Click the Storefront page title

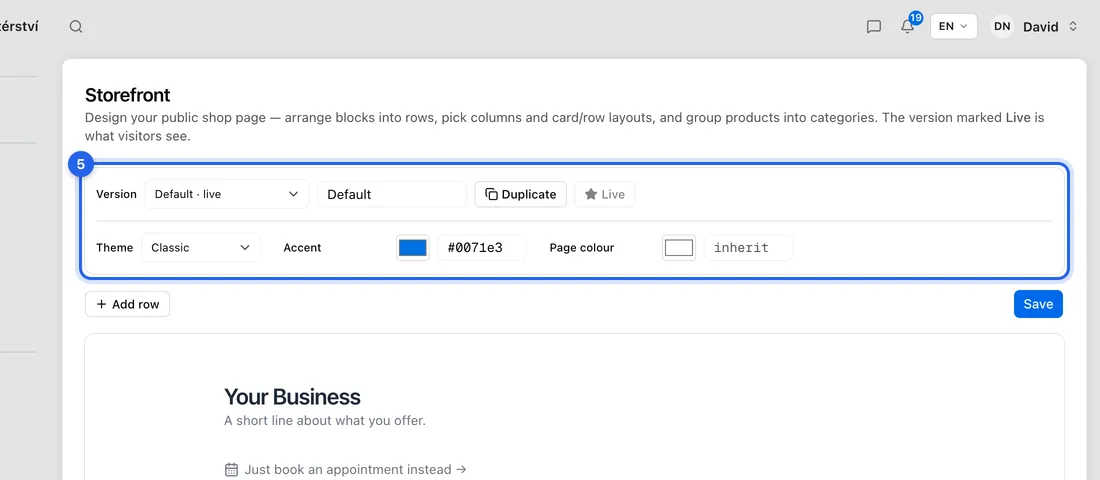[x=128, y=95]
